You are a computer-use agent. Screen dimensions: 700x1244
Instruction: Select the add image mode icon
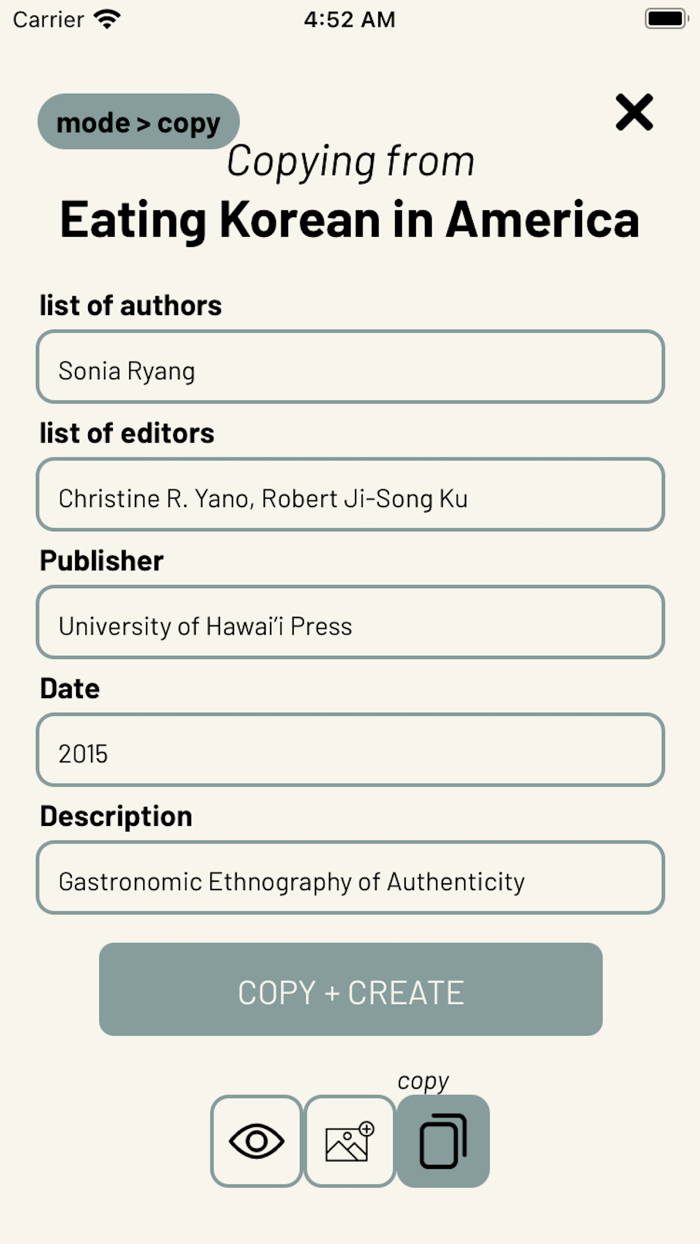[350, 1141]
